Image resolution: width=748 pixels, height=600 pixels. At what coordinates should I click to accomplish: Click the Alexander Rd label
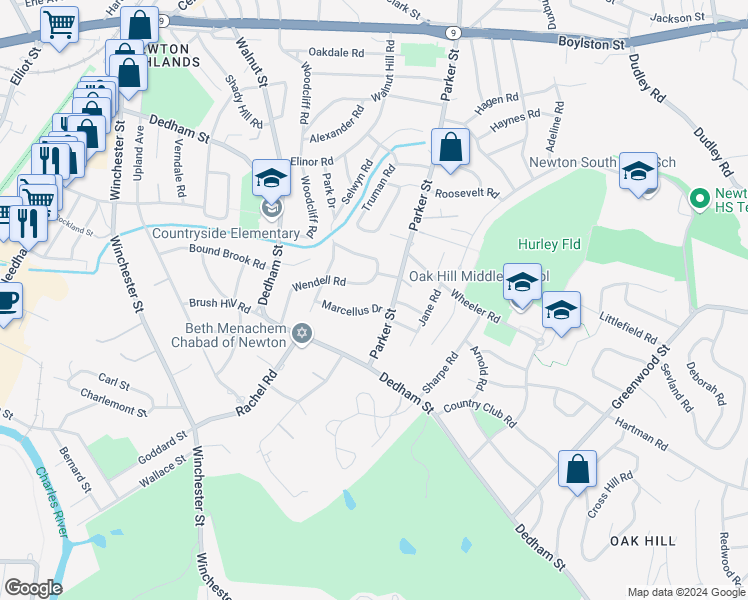337,124
